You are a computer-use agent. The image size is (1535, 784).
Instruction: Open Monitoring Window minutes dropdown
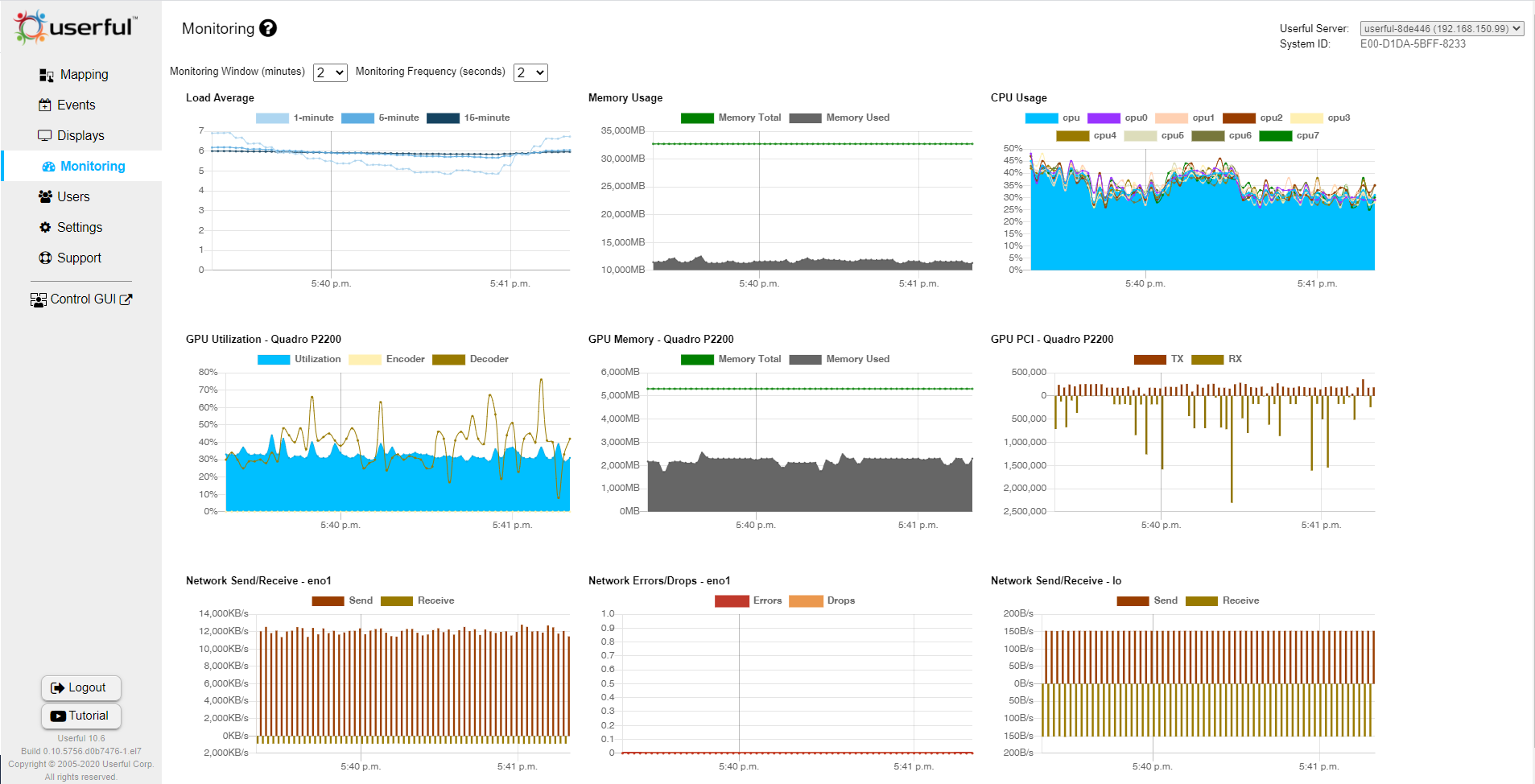[330, 72]
